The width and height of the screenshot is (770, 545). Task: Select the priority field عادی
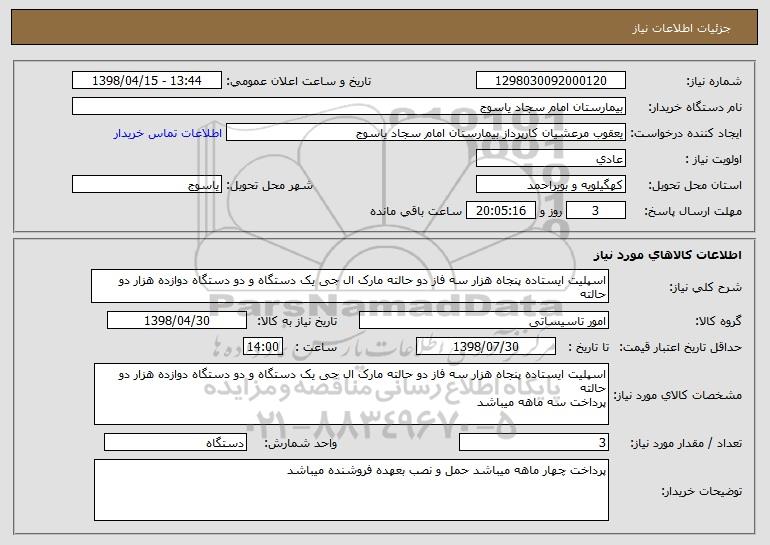[x=550, y=159]
